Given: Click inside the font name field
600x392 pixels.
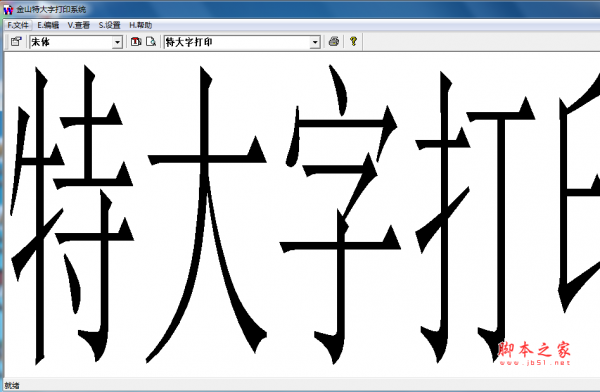Looking at the screenshot, I should [71, 42].
